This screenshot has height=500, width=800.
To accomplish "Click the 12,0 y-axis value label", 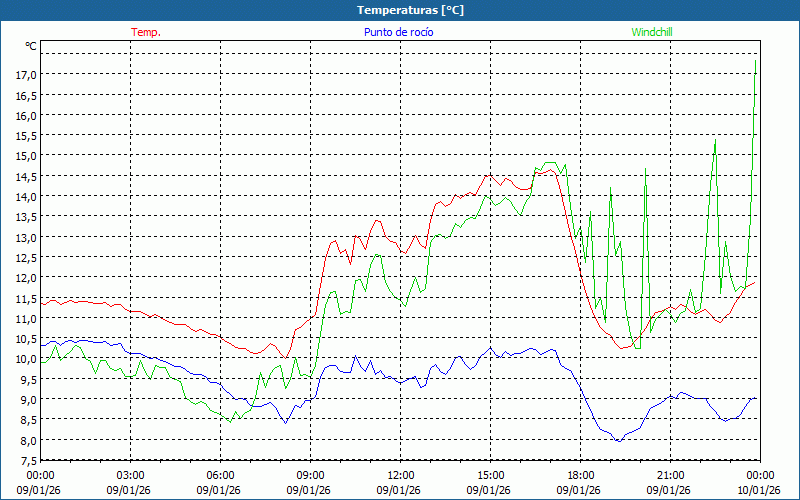I will (25, 278).
